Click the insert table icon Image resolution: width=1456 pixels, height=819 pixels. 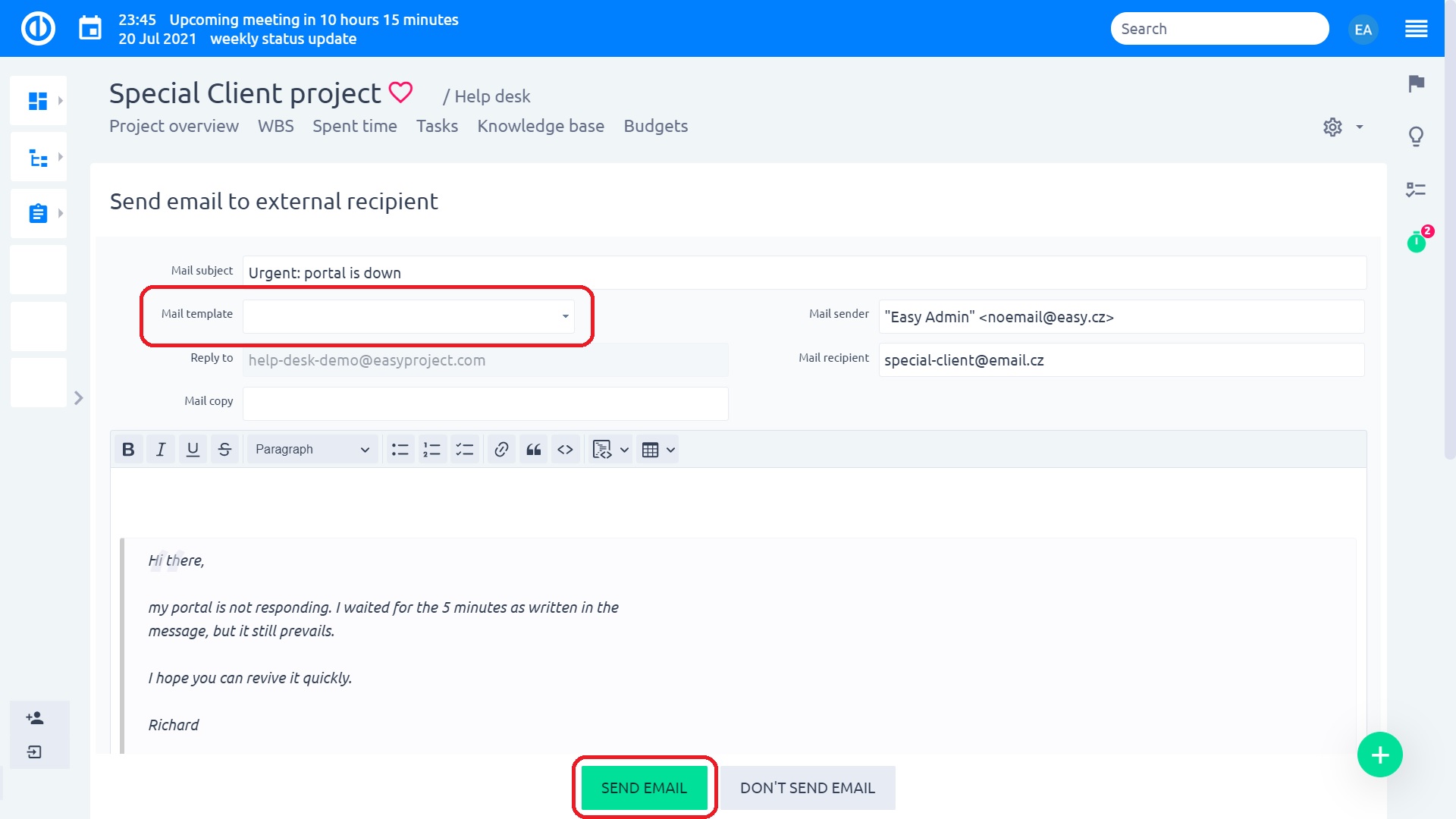(x=649, y=449)
